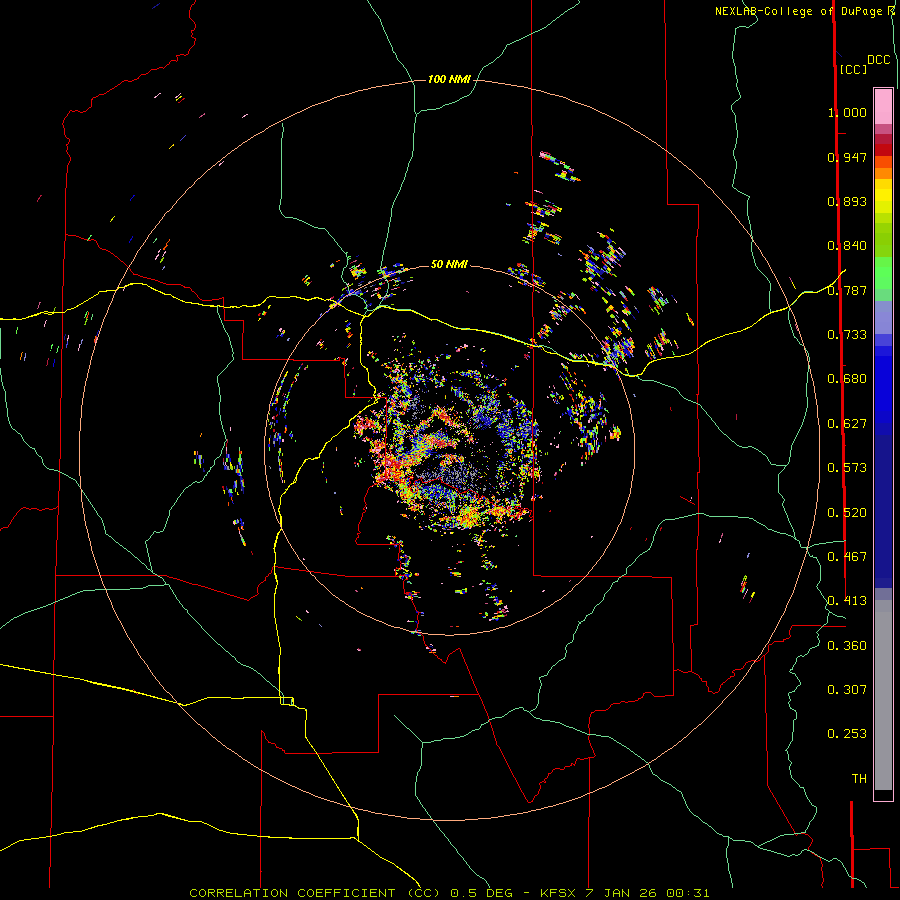This screenshot has height=900, width=900.
Task: Click the 0.840 scale value
Action: click(x=847, y=246)
